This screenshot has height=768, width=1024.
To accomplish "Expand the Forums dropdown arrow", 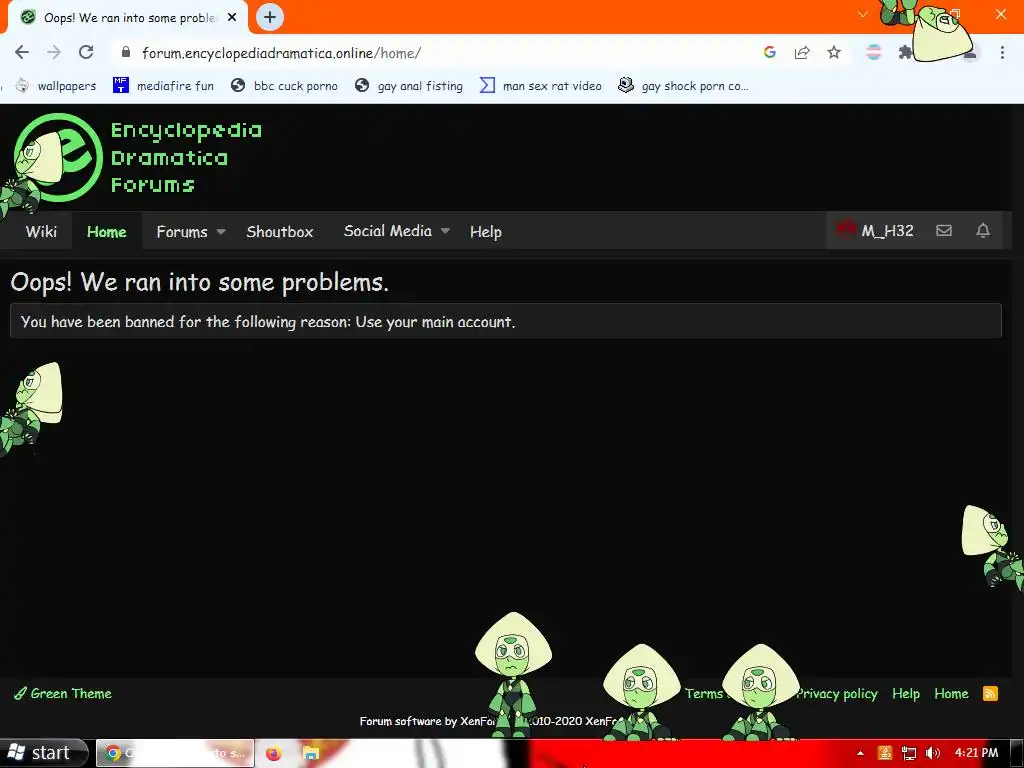I will (221, 232).
